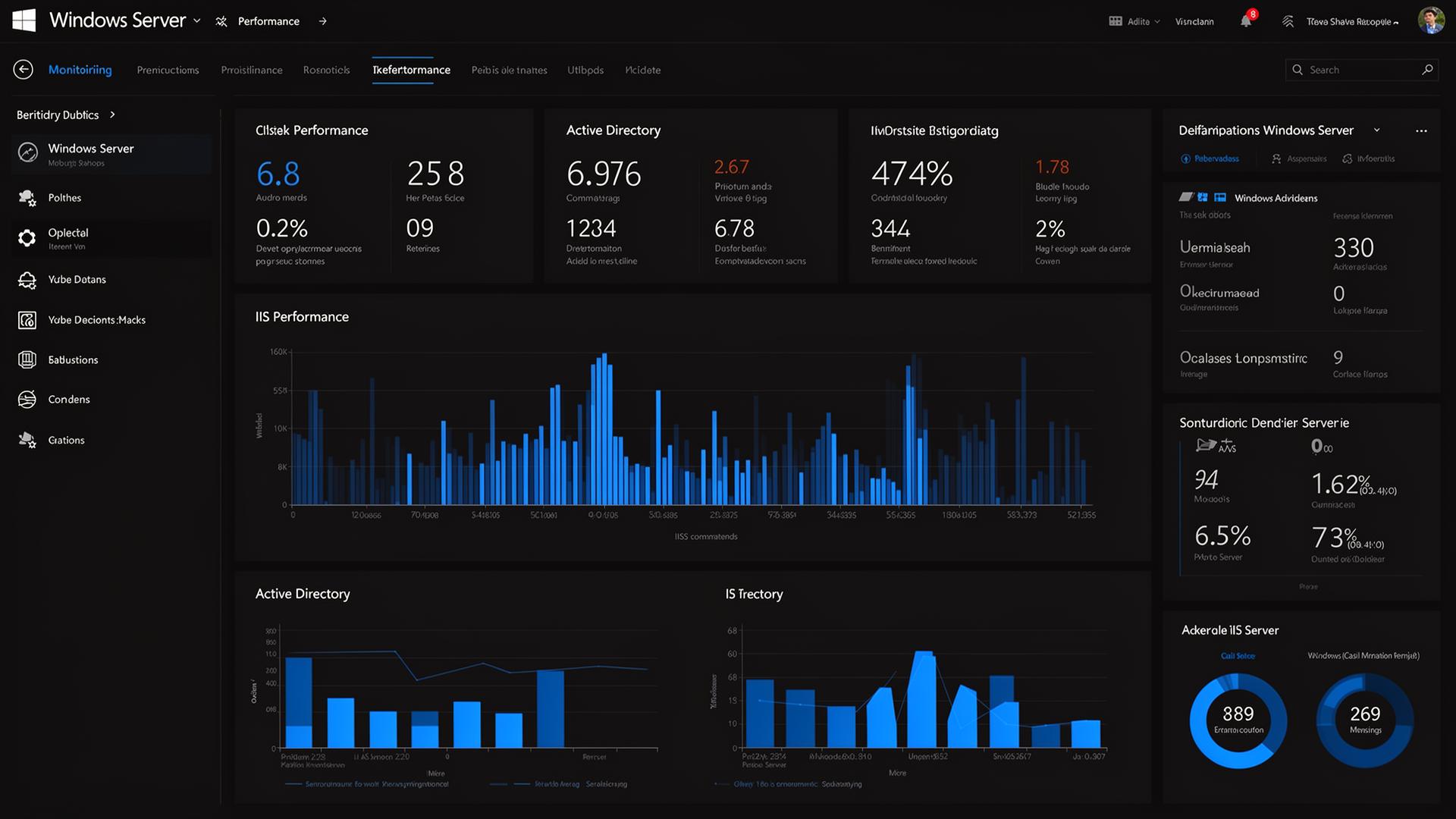
Task: Open the Defamipations Windows Server dropdown arrow
Action: (1377, 130)
